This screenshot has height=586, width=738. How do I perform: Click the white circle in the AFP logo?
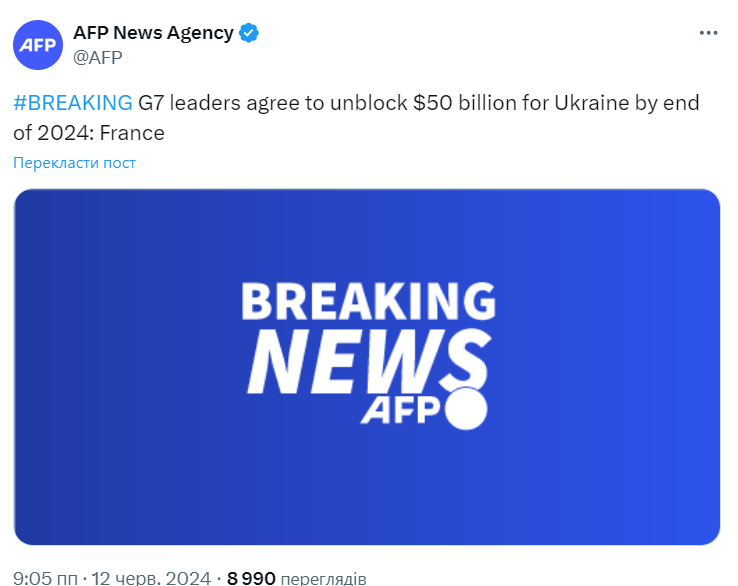pos(466,409)
